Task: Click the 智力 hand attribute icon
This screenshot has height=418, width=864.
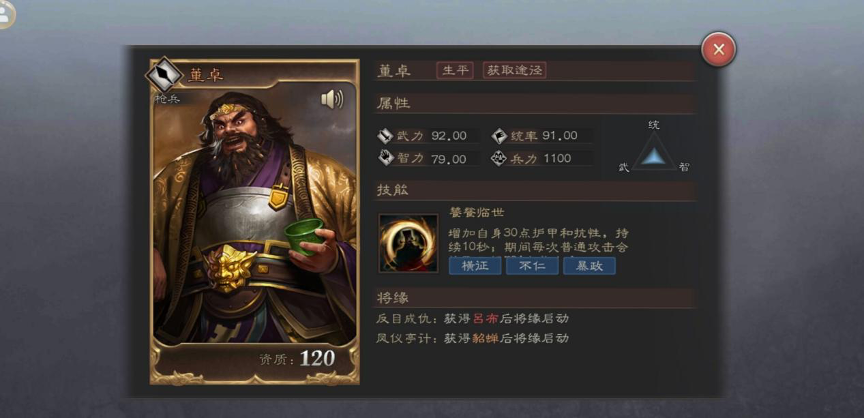Action: [x=386, y=158]
